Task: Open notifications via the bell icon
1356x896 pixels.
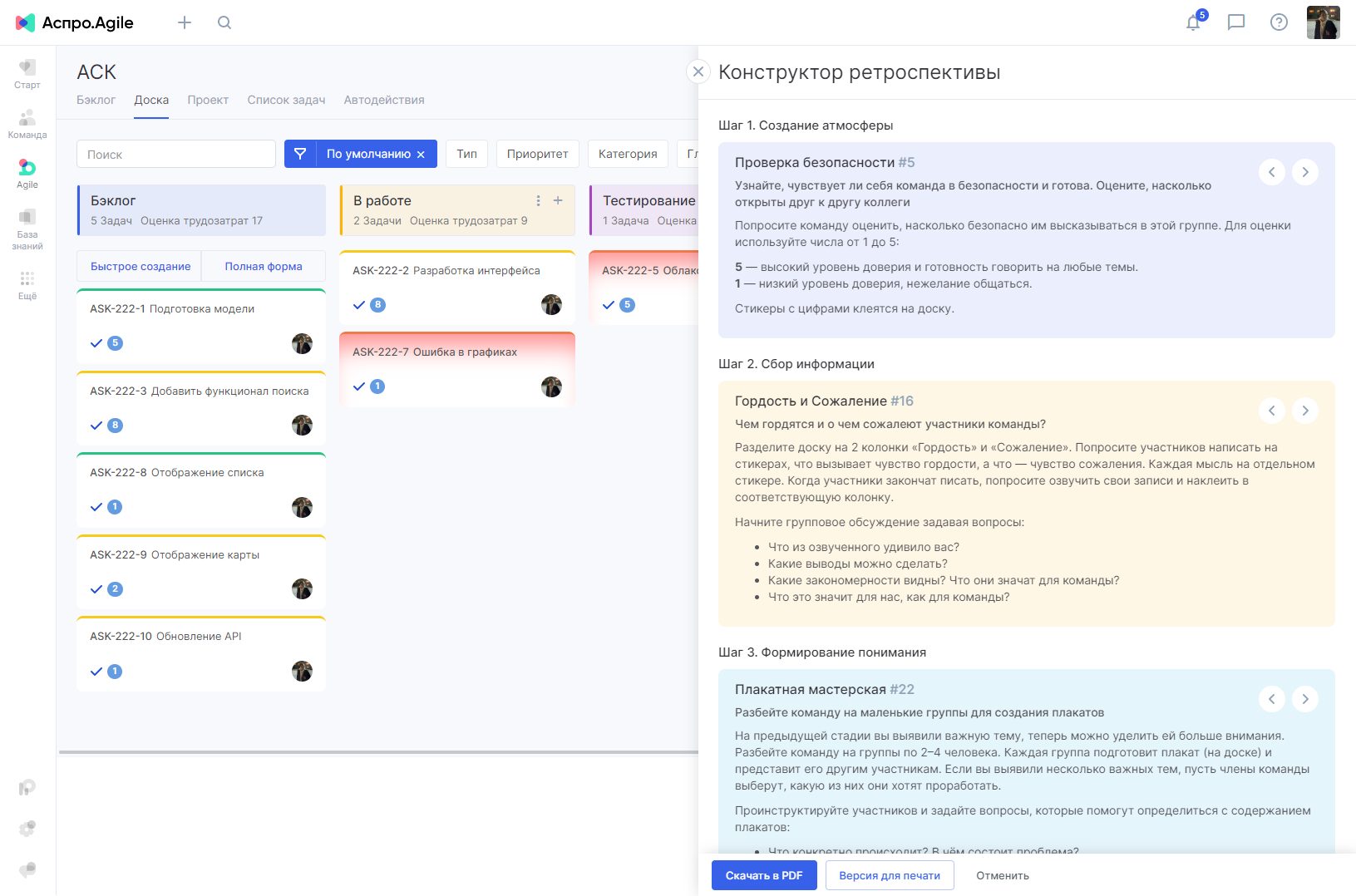Action: click(x=1194, y=22)
